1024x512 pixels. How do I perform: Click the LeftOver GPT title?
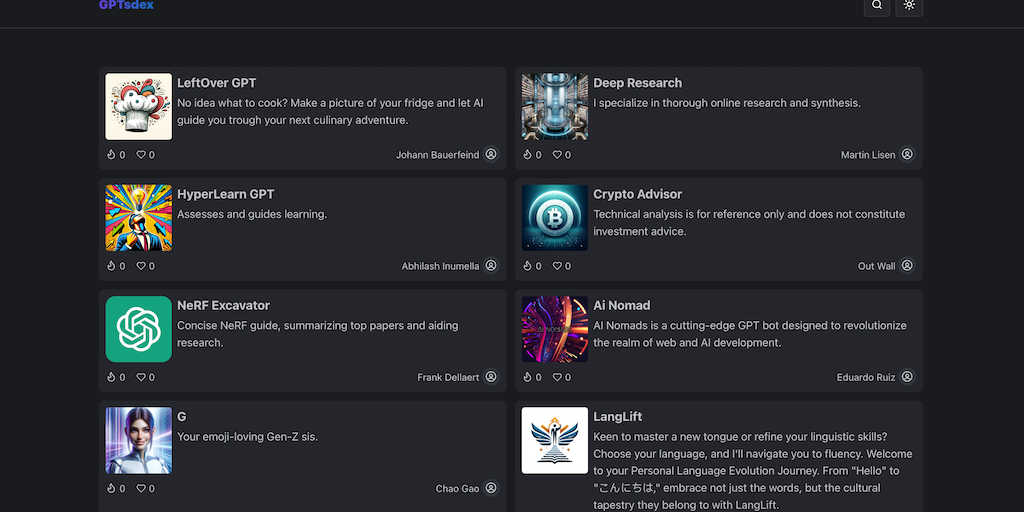(x=217, y=83)
